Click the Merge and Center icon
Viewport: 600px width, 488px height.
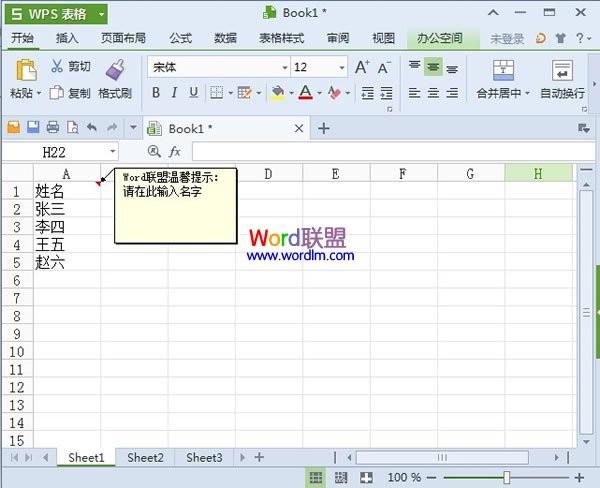503,70
